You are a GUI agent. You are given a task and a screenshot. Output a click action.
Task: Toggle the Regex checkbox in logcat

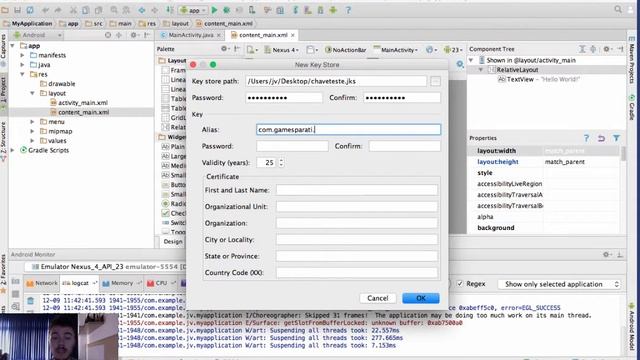[x=460, y=284]
